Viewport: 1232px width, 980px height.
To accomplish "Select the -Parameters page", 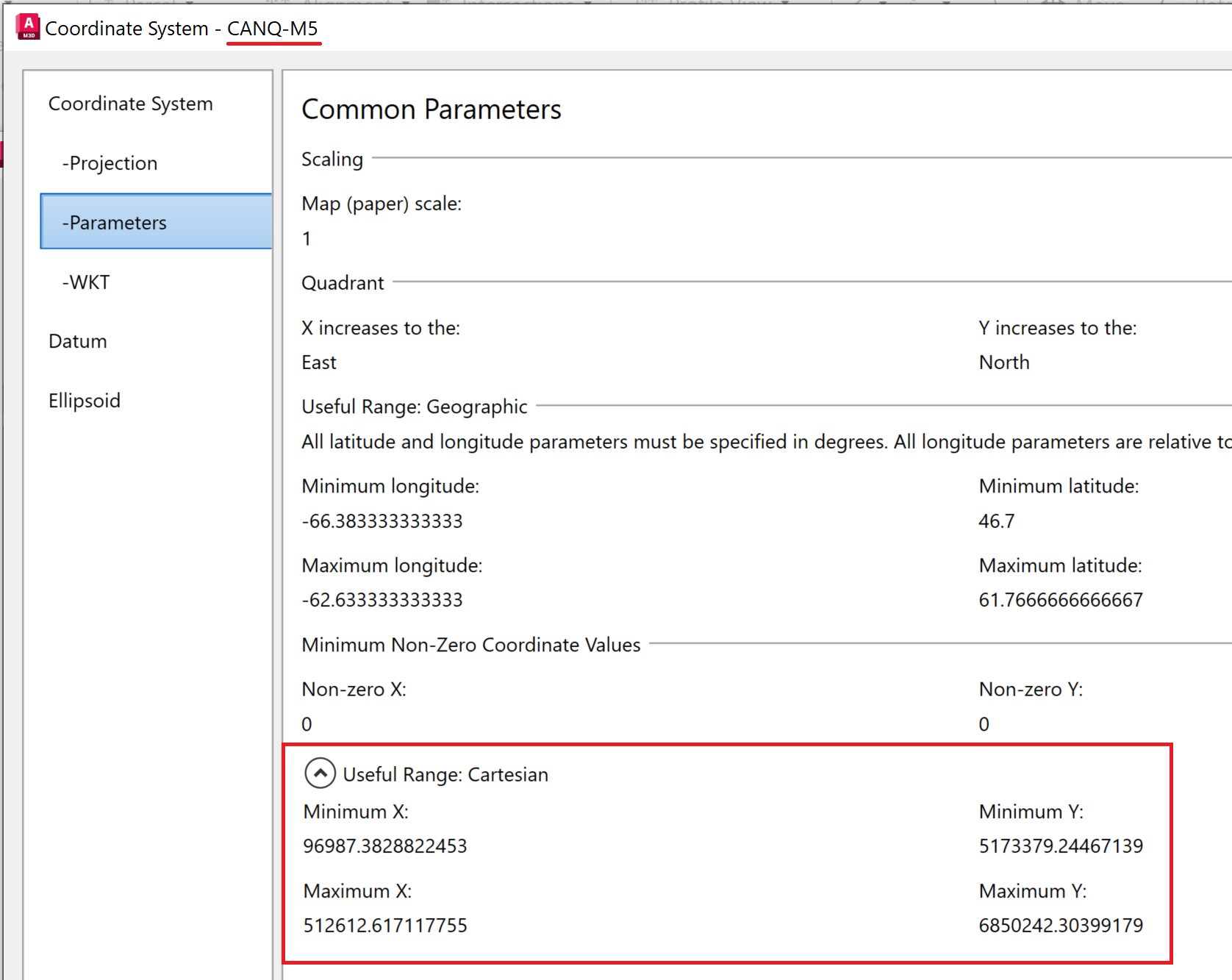I will tap(114, 222).
